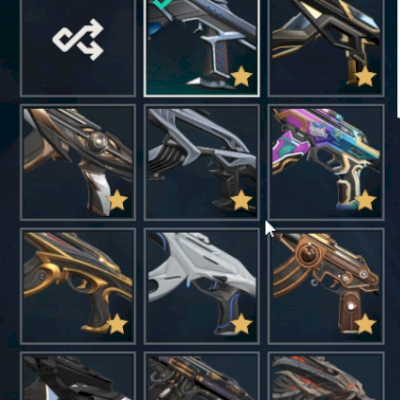400x400 pixels.
Task: Select the black and gold angular skin
Action: pyautogui.click(x=326, y=47)
